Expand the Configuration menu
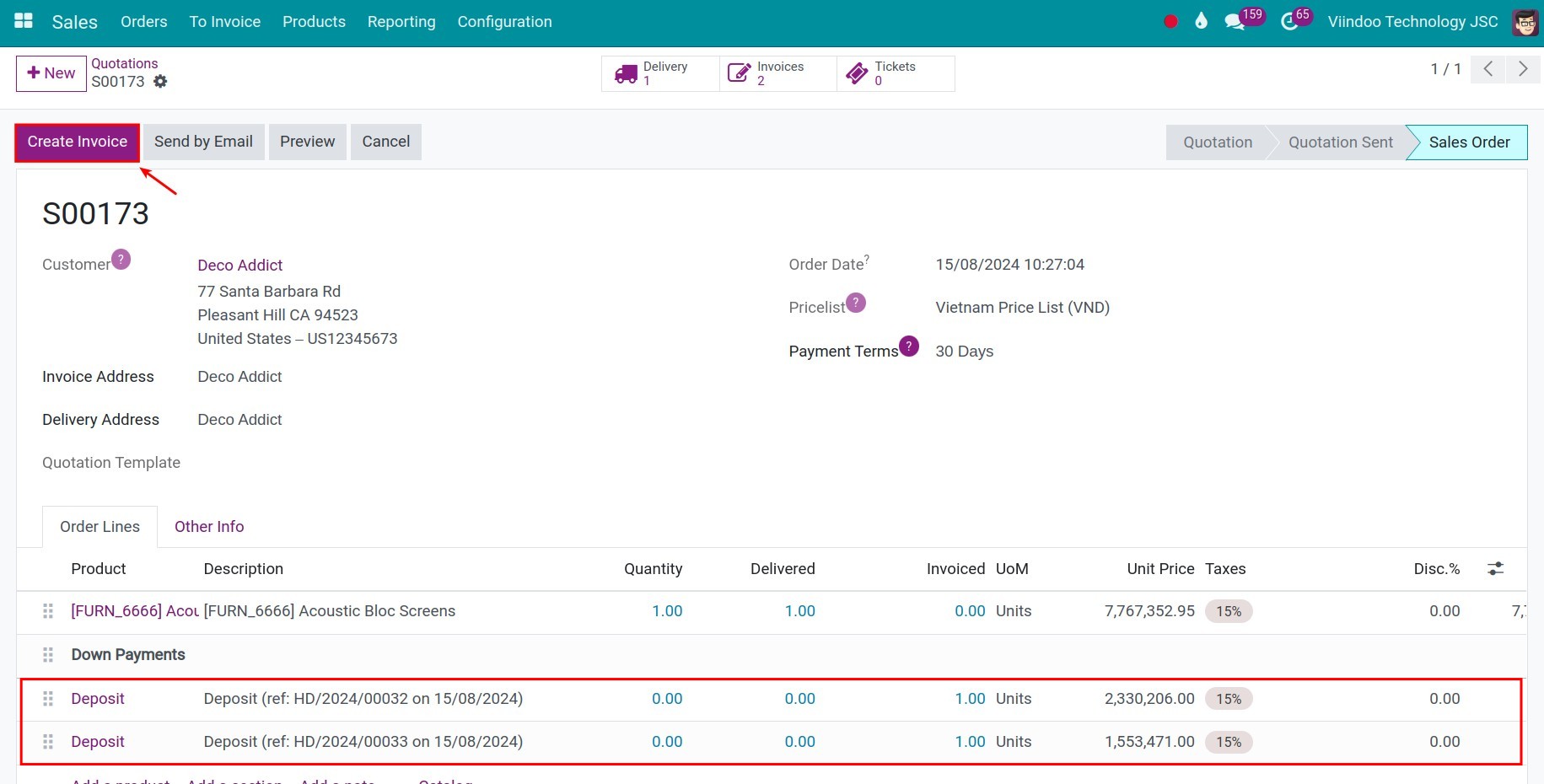 click(x=504, y=22)
